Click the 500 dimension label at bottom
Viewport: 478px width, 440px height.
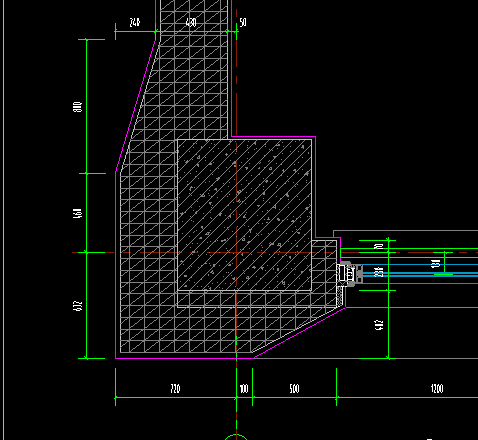point(294,389)
